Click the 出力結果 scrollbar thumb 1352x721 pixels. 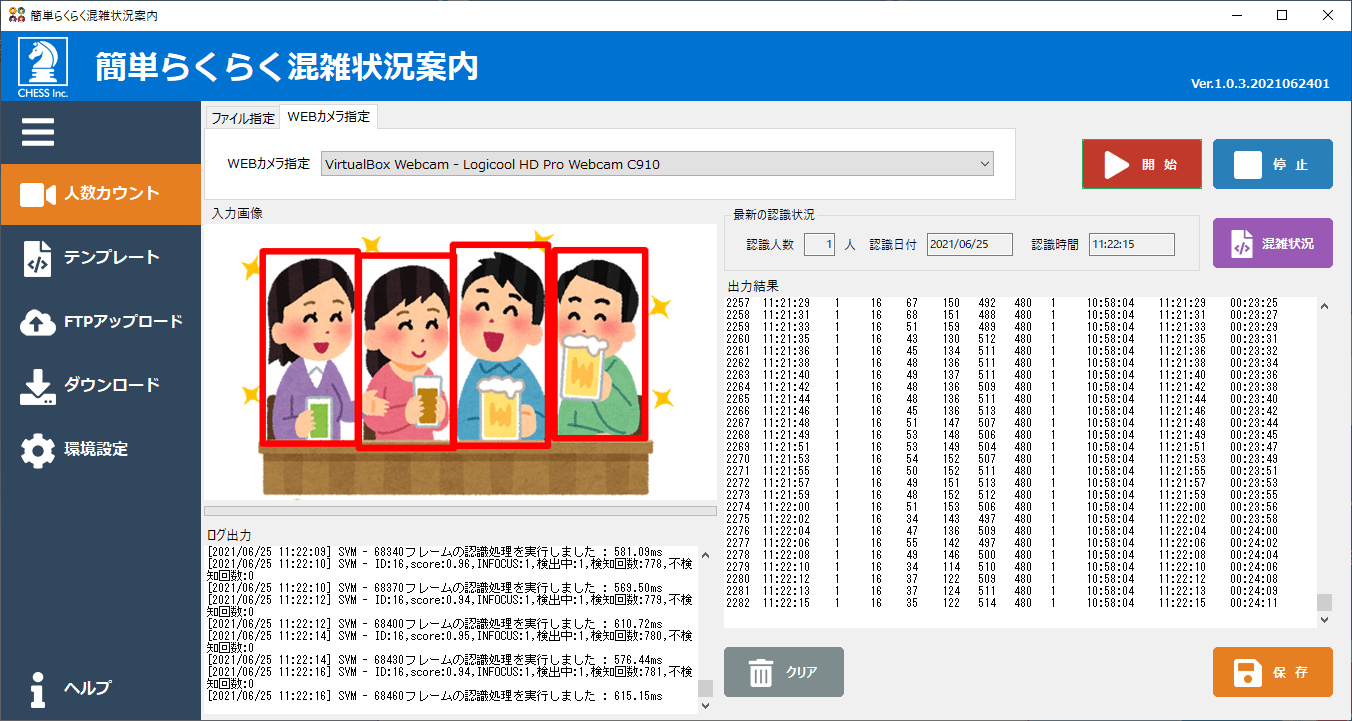[x=1325, y=602]
